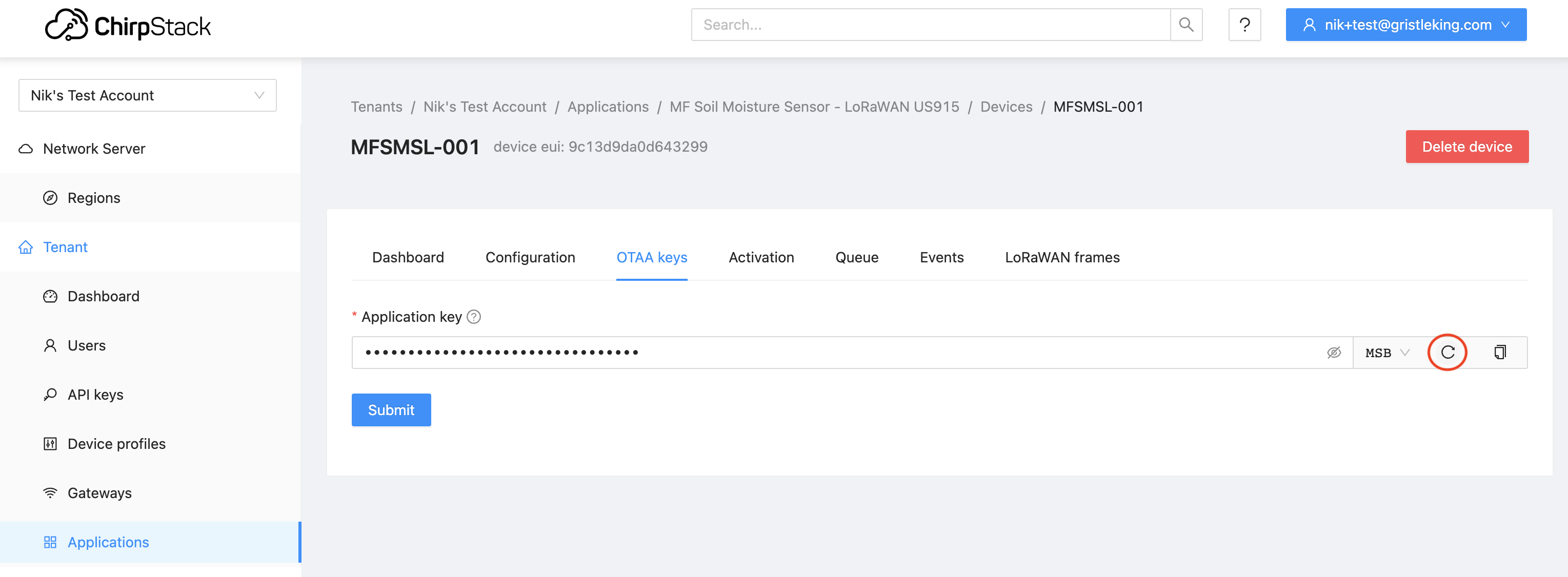Open the Nik's Test Account tenant selector
Viewport: 1568px width, 577px height.
[147, 95]
